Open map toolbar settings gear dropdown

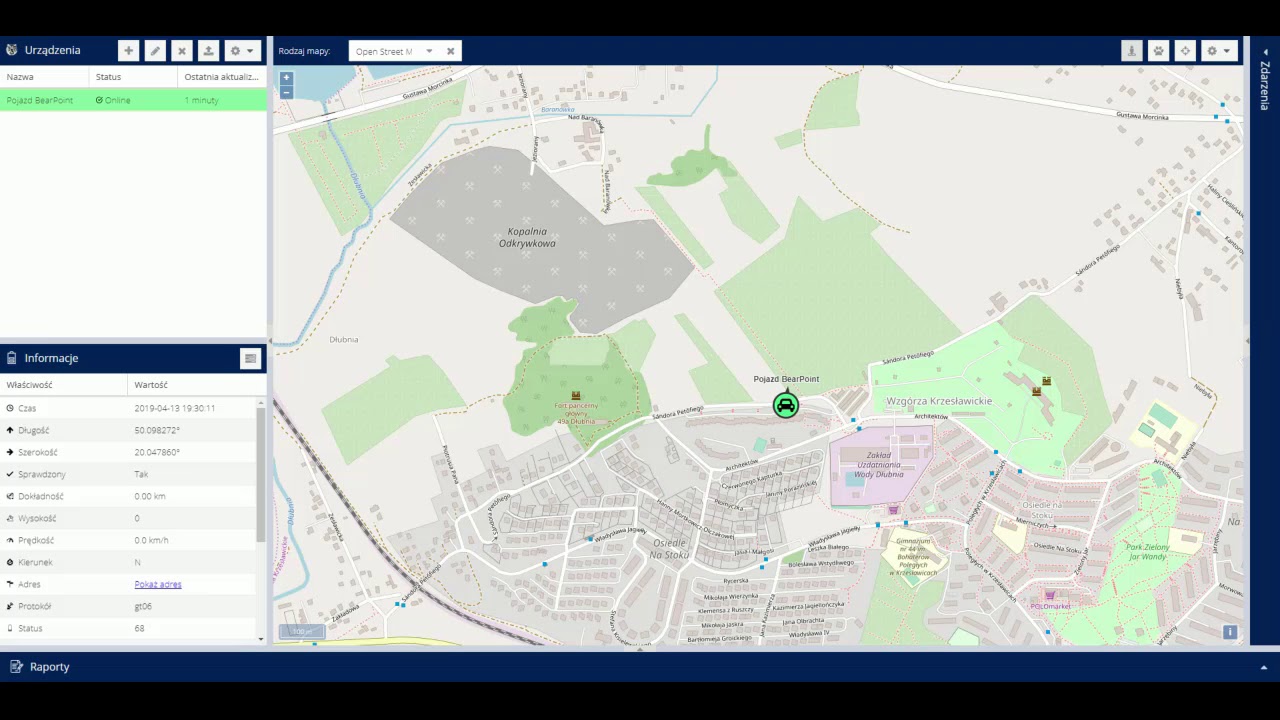tap(1219, 51)
